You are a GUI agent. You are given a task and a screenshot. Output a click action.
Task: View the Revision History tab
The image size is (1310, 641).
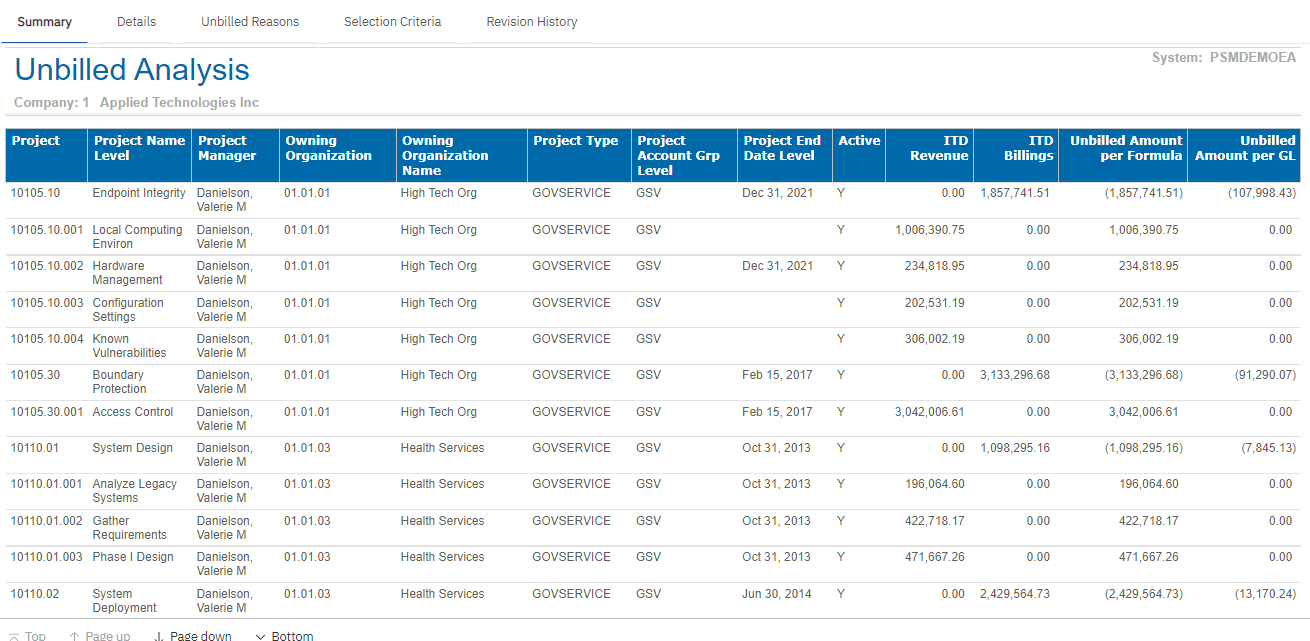531,22
